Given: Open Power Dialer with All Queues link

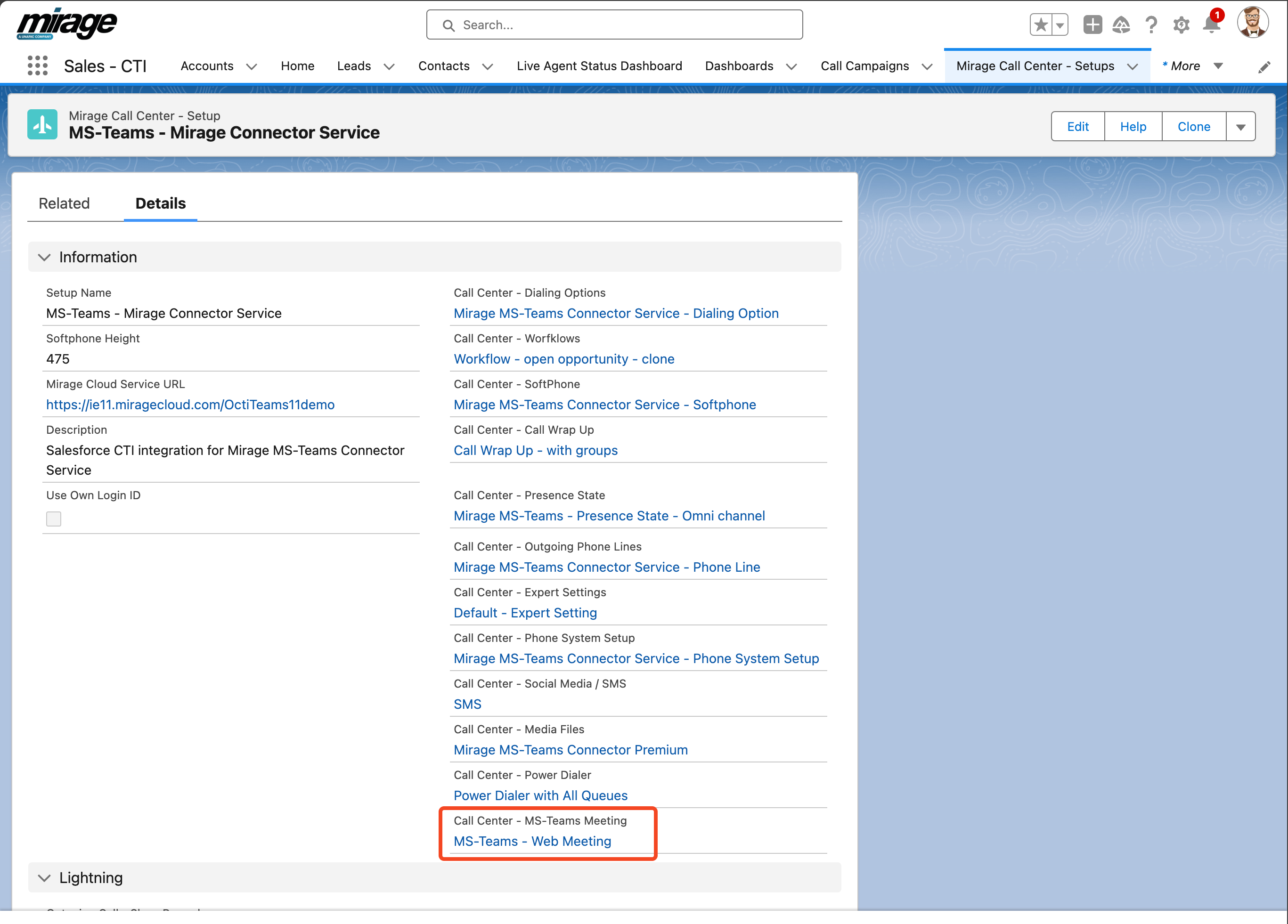Looking at the screenshot, I should click(x=541, y=796).
